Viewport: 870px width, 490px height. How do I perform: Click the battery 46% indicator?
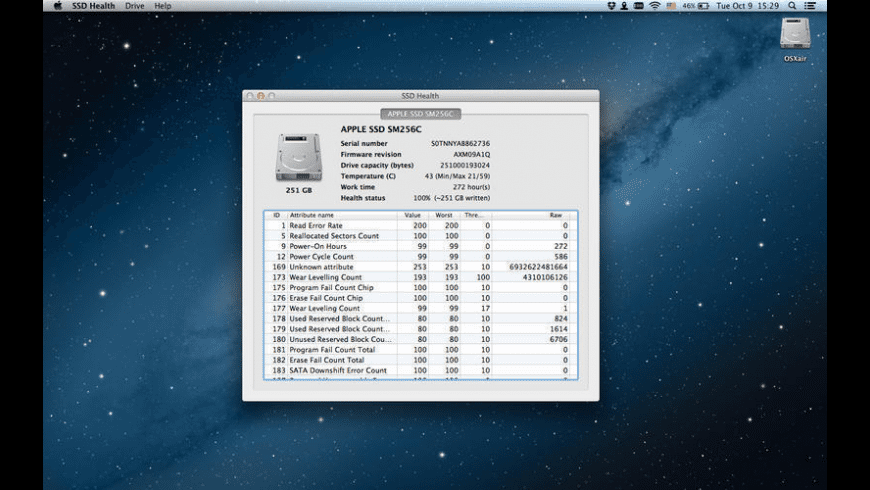pyautogui.click(x=696, y=6)
